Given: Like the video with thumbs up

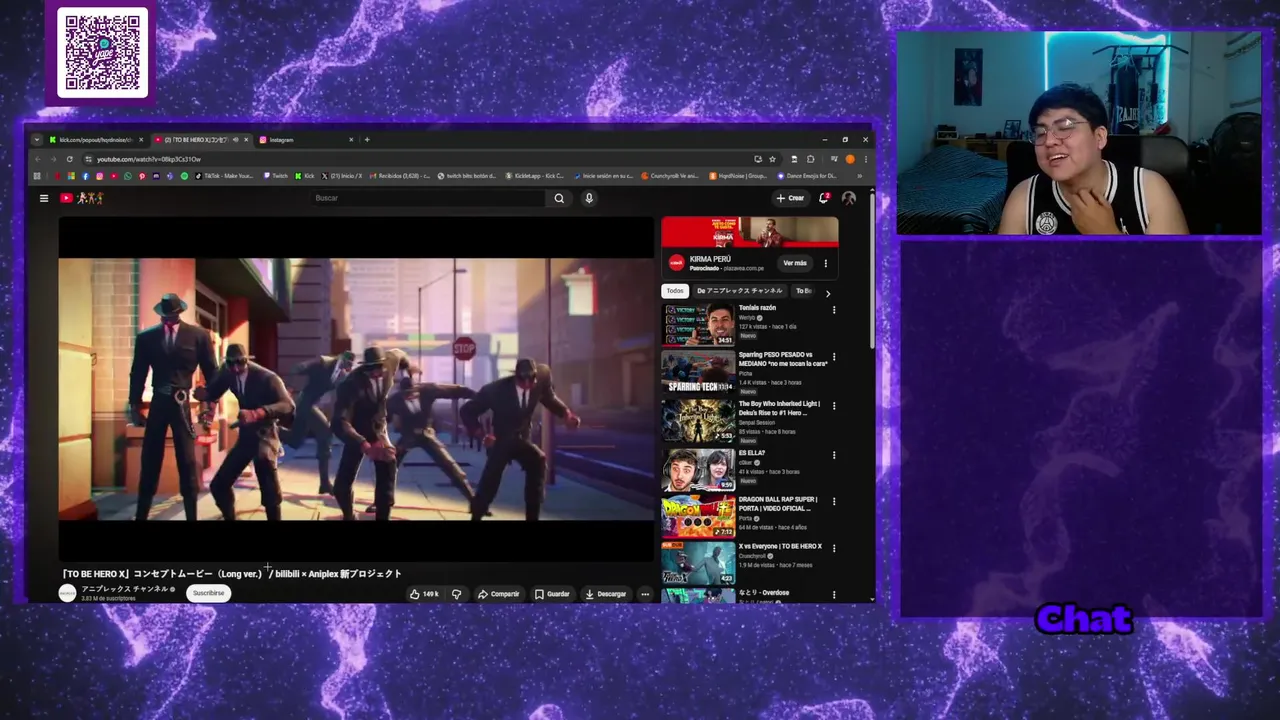Looking at the screenshot, I should pyautogui.click(x=415, y=594).
